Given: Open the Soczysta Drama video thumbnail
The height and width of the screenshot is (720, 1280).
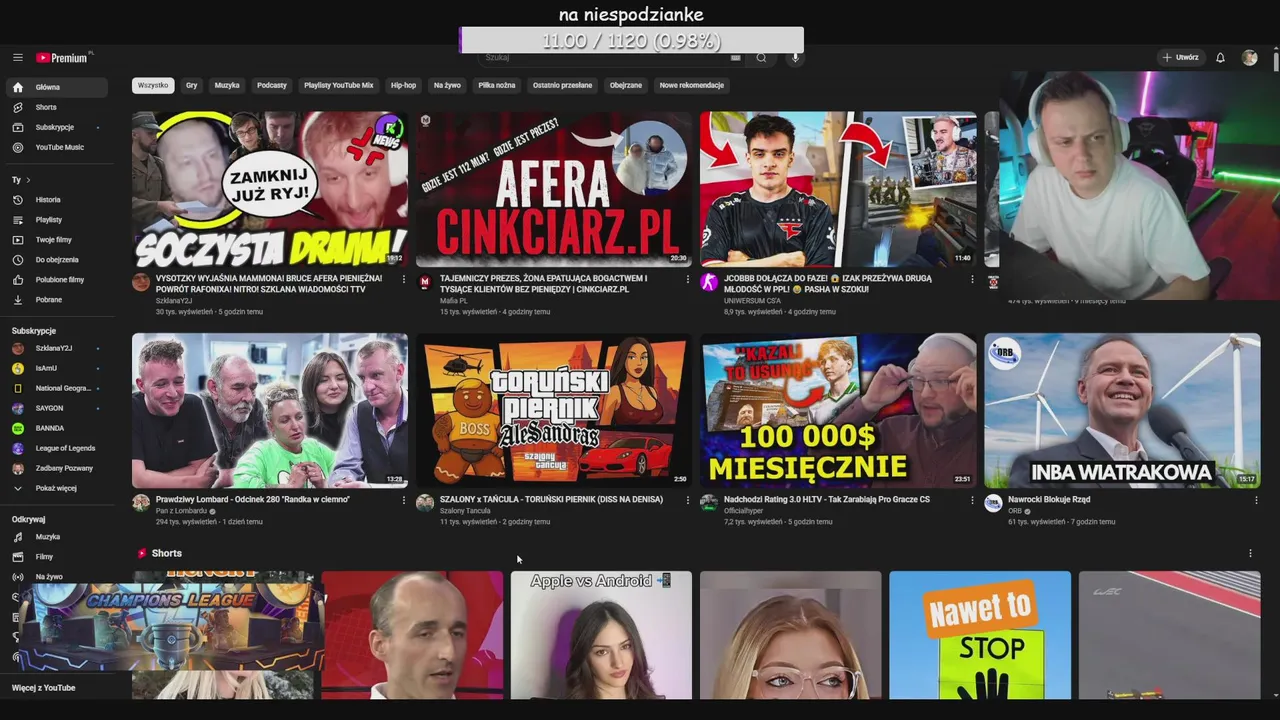Looking at the screenshot, I should click(x=270, y=189).
